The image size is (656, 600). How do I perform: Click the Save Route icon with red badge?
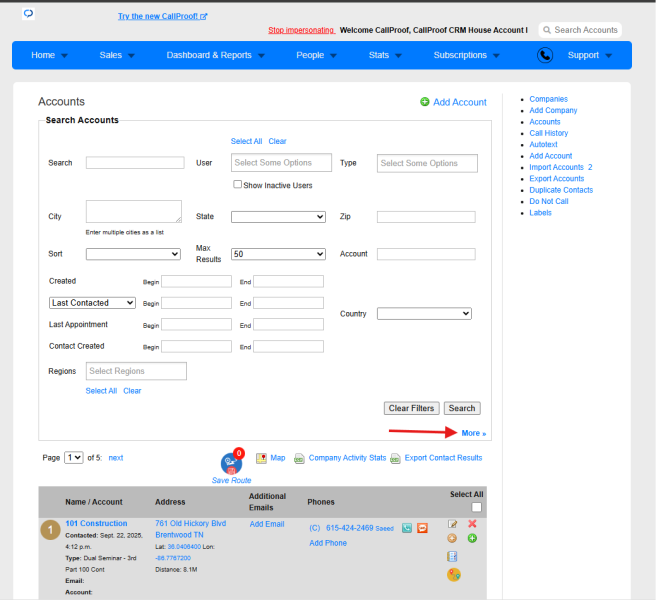(231, 463)
